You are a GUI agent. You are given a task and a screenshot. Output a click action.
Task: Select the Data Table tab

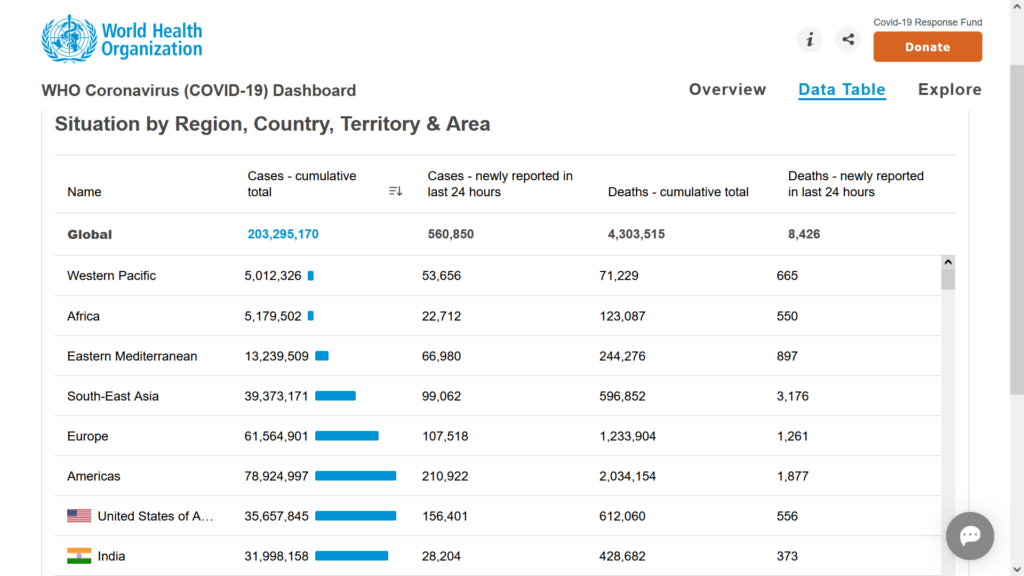[842, 89]
